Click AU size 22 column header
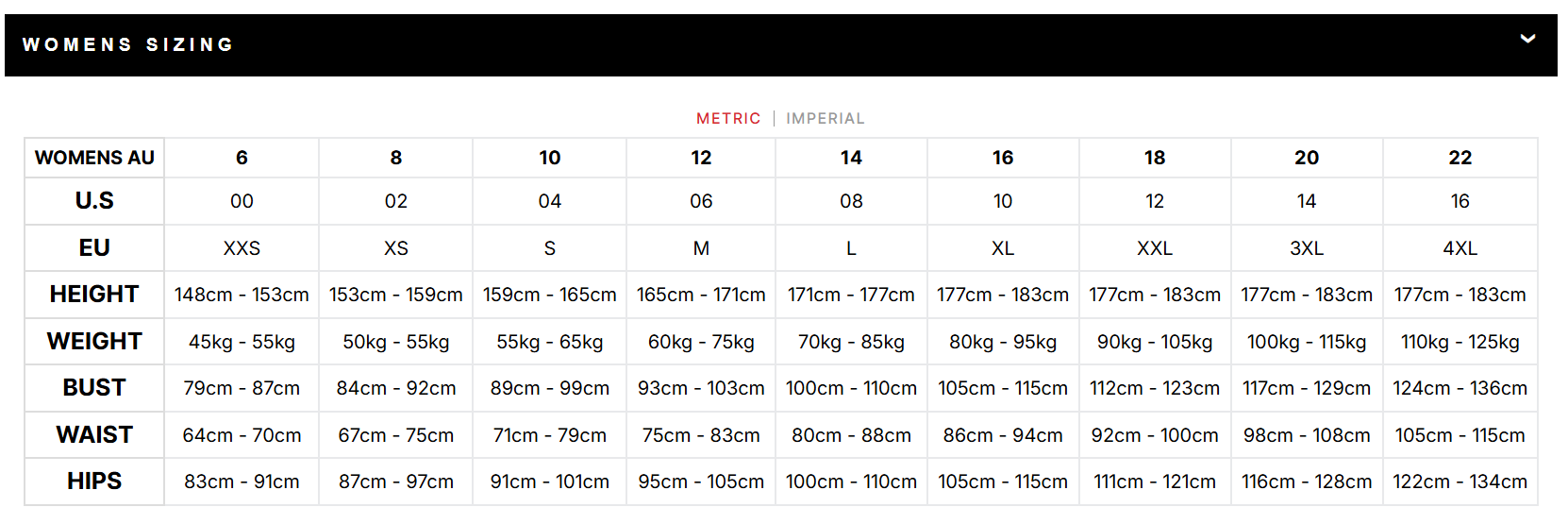1568x524 pixels. [x=1460, y=158]
